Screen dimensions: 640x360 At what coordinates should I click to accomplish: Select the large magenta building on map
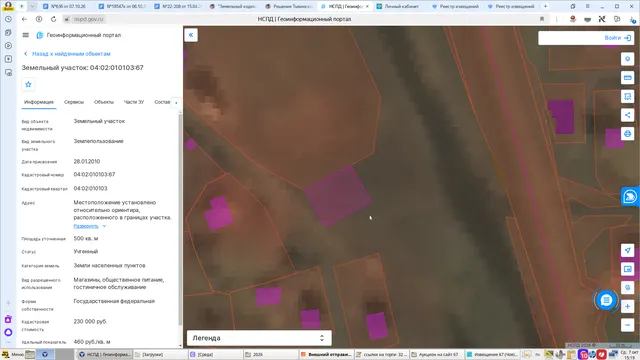(338, 196)
